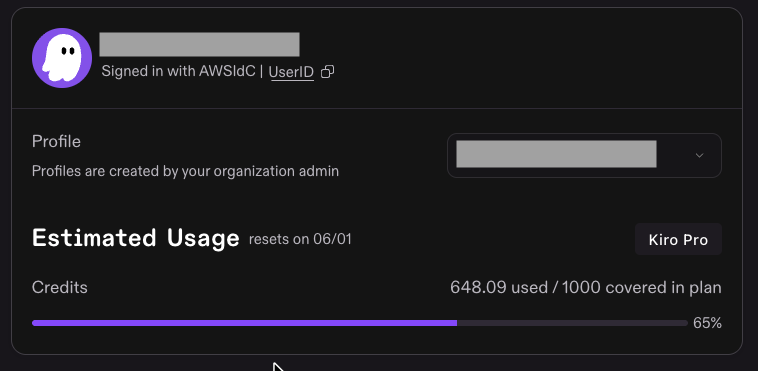Click the Kiro Pro plan badge
Image resolution: width=758 pixels, height=371 pixels.
coord(678,239)
